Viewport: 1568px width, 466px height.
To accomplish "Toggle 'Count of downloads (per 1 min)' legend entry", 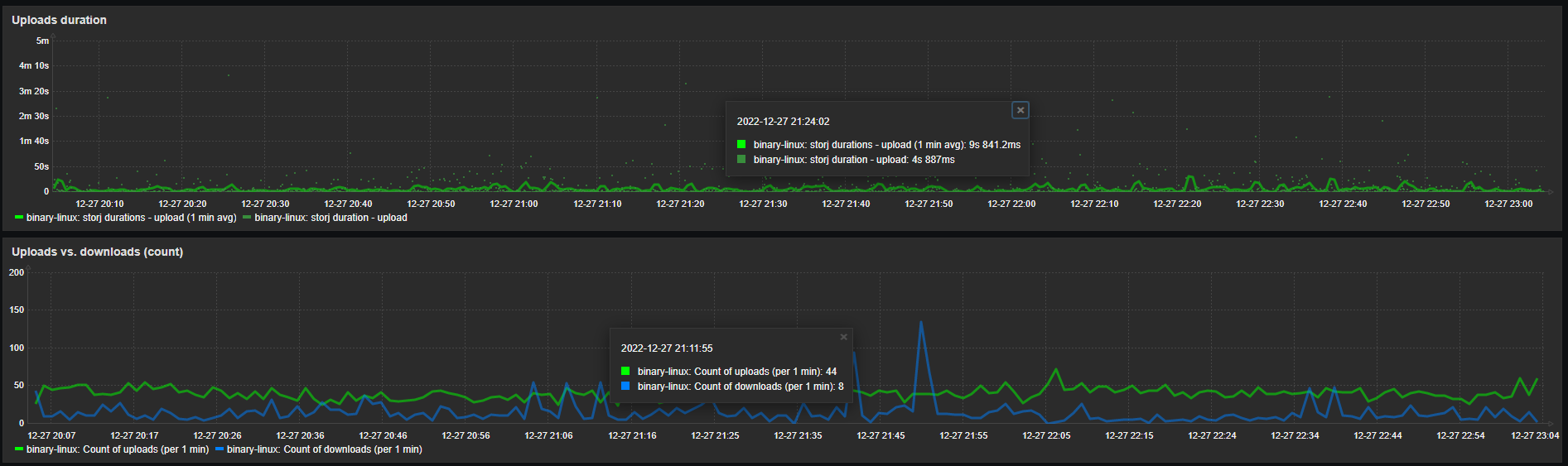I will (324, 449).
